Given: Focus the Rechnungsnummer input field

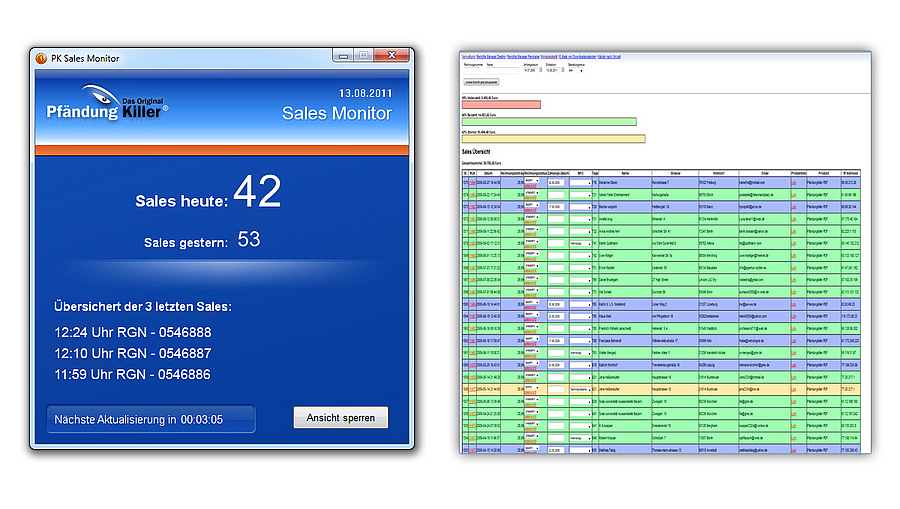Looking at the screenshot, I should (x=472, y=71).
